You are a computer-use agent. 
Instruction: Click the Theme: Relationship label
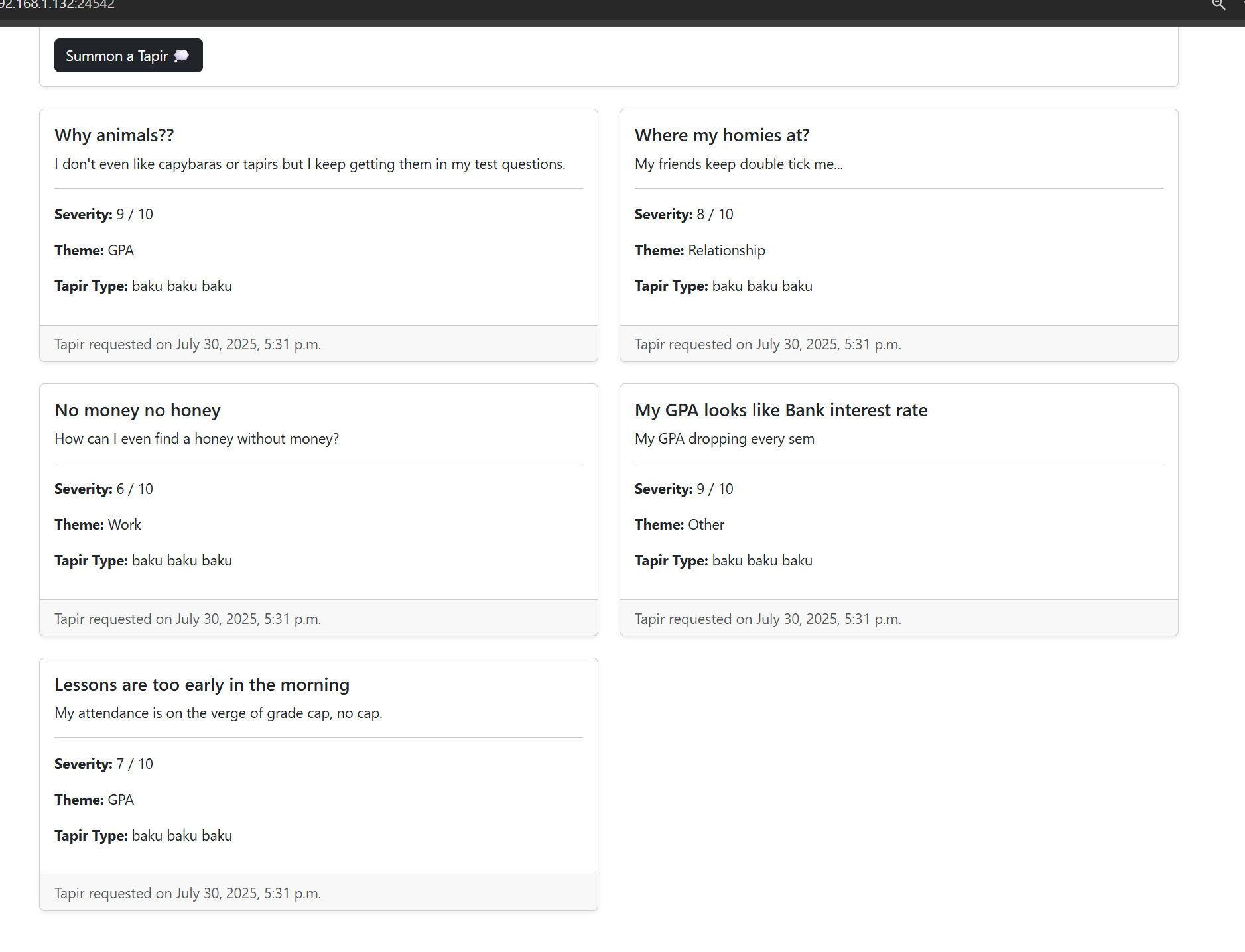tap(699, 251)
